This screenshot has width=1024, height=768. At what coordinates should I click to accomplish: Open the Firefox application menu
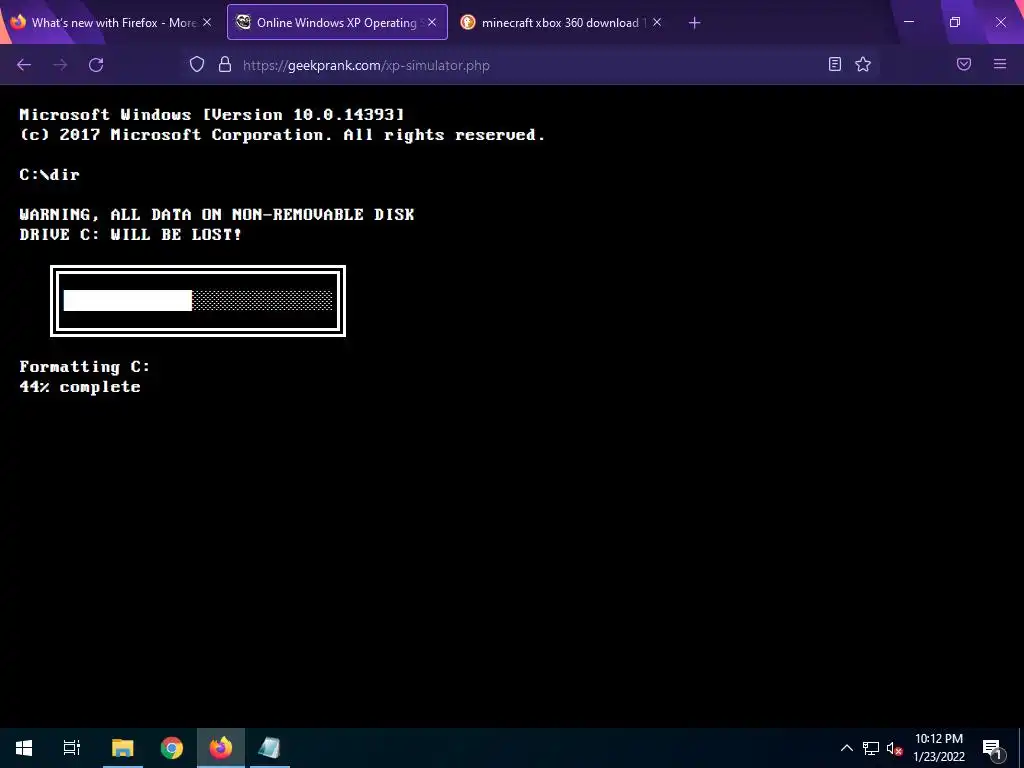pyautogui.click(x=1000, y=64)
